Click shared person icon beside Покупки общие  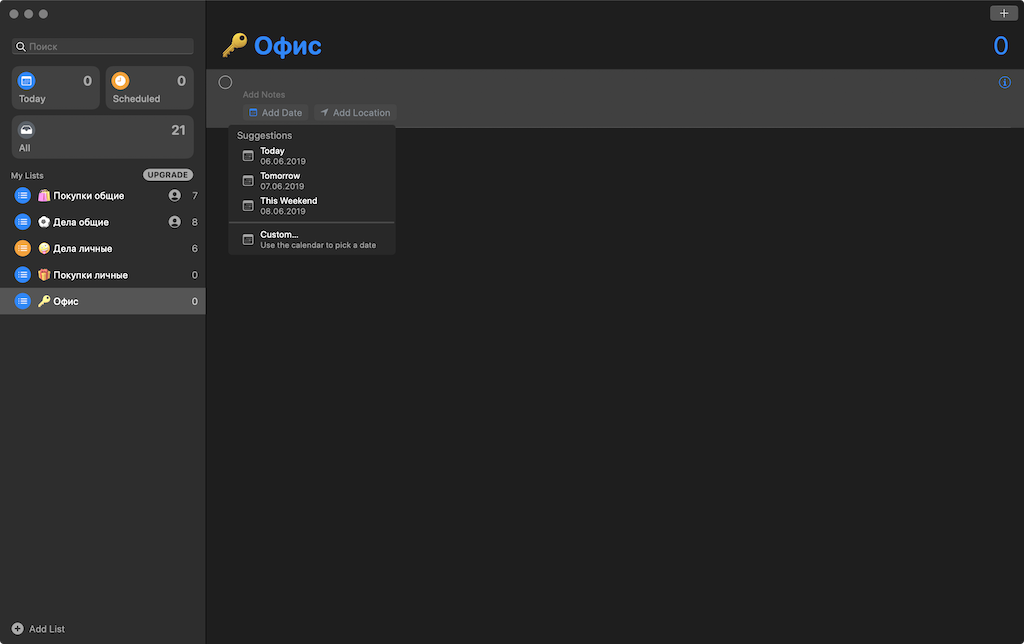tap(174, 195)
